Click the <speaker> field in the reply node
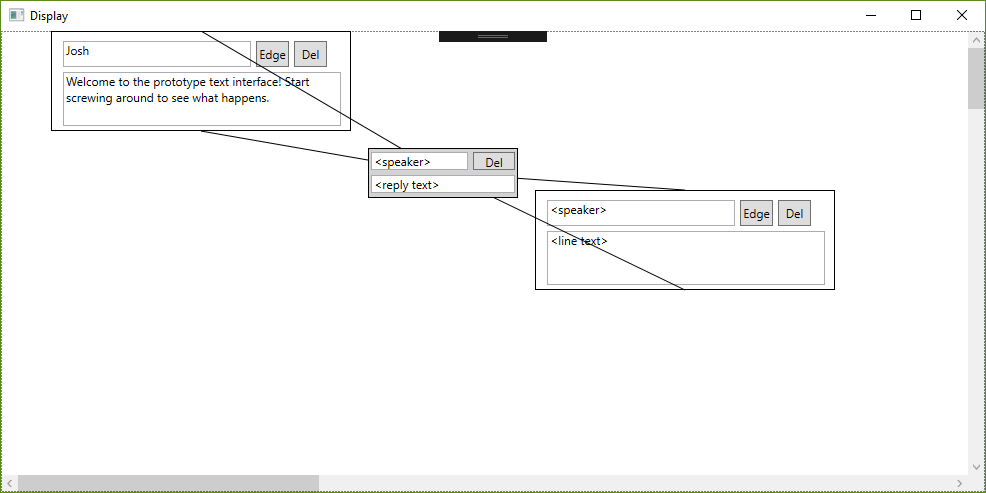This screenshot has height=493, width=986. click(419, 162)
